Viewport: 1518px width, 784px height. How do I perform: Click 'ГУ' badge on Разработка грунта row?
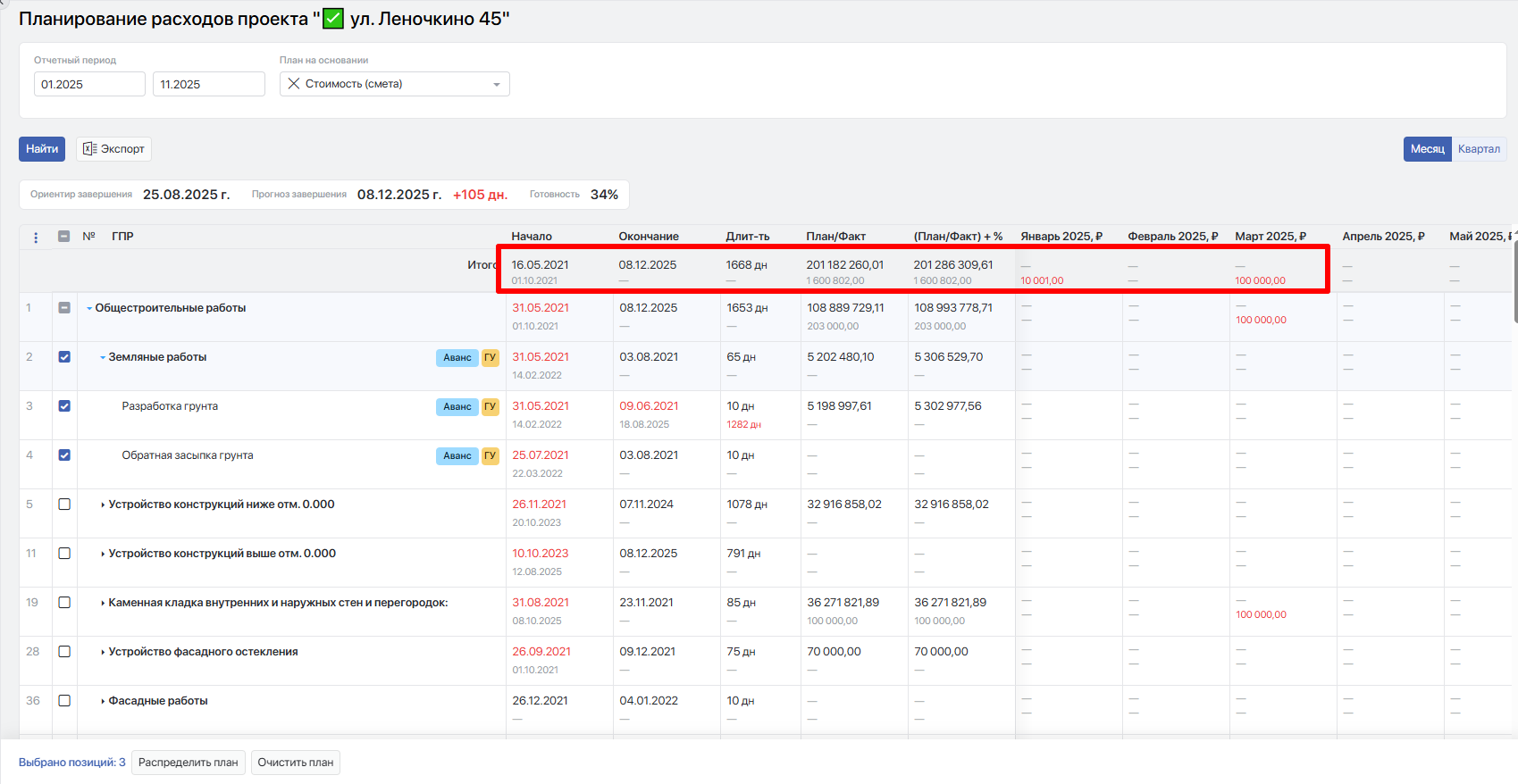[490, 407]
